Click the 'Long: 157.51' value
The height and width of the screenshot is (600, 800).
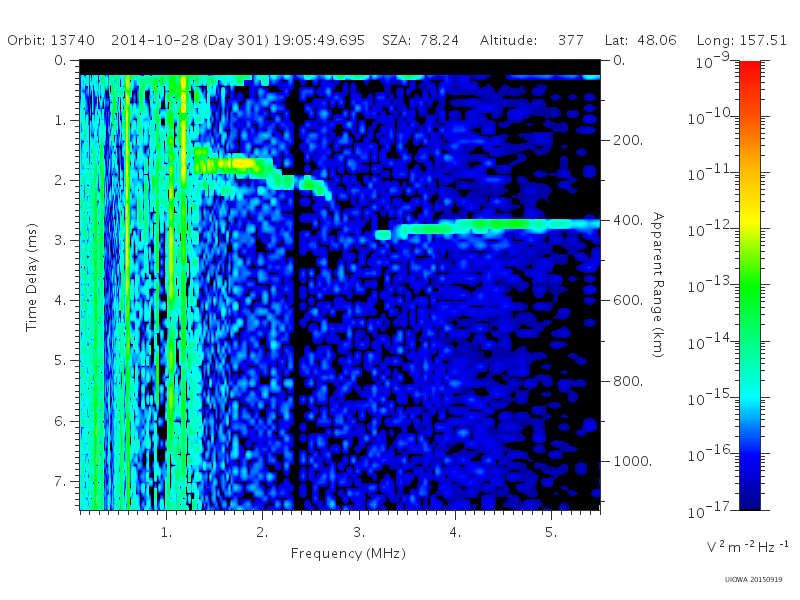[x=741, y=40]
